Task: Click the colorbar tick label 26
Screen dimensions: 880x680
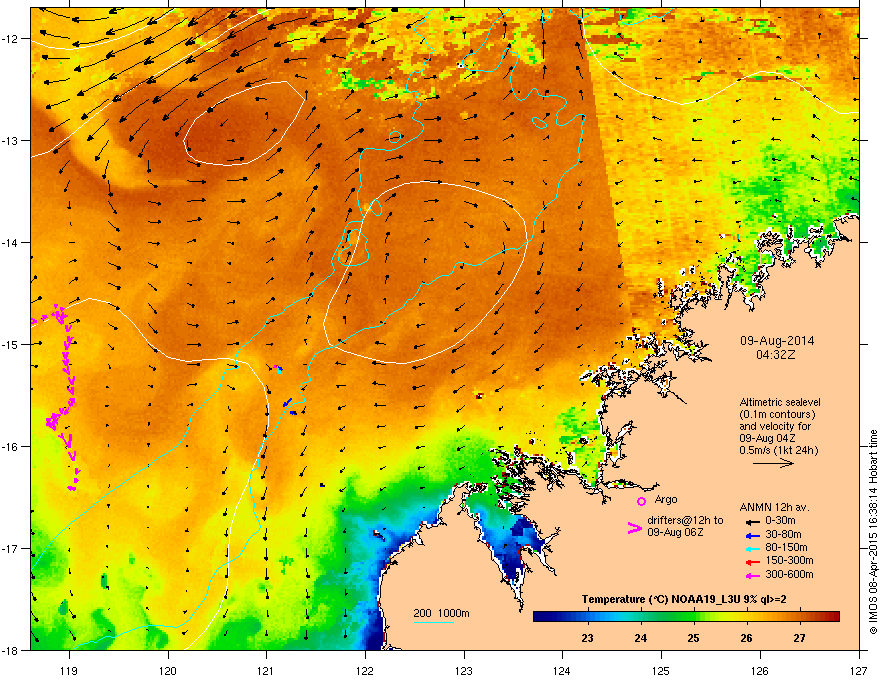Action: pyautogui.click(x=746, y=638)
